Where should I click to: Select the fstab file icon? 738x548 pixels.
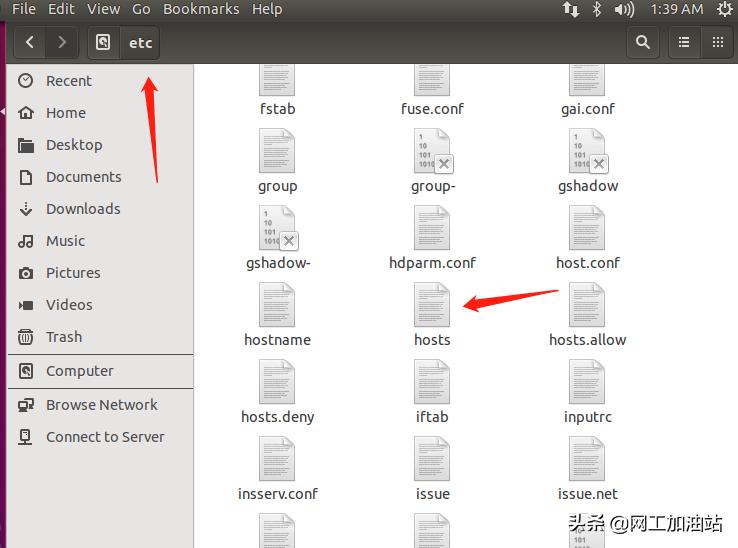(277, 80)
